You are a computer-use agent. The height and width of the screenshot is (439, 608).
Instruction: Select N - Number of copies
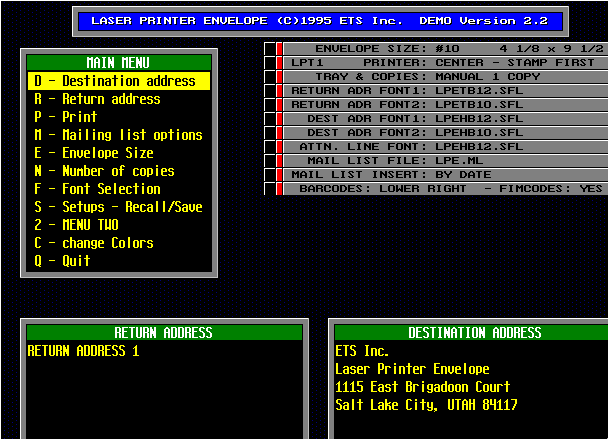tap(119, 171)
